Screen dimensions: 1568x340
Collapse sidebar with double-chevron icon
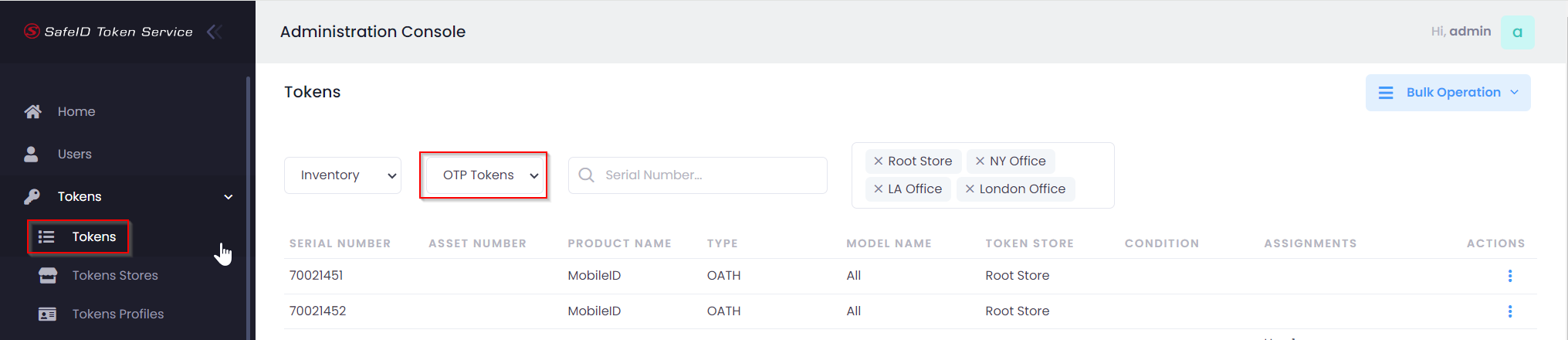click(215, 32)
